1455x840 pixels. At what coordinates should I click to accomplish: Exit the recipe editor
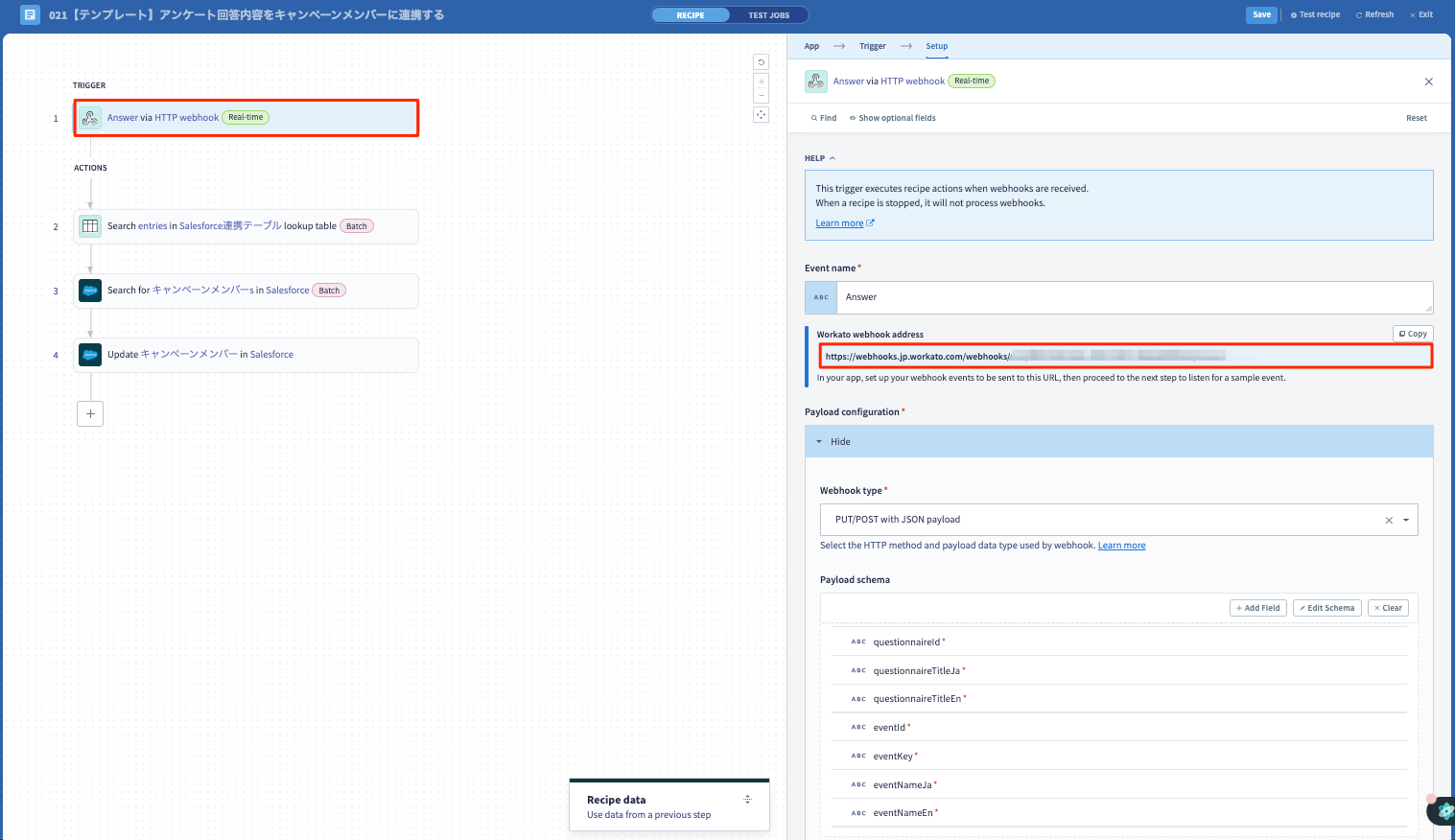click(1421, 14)
